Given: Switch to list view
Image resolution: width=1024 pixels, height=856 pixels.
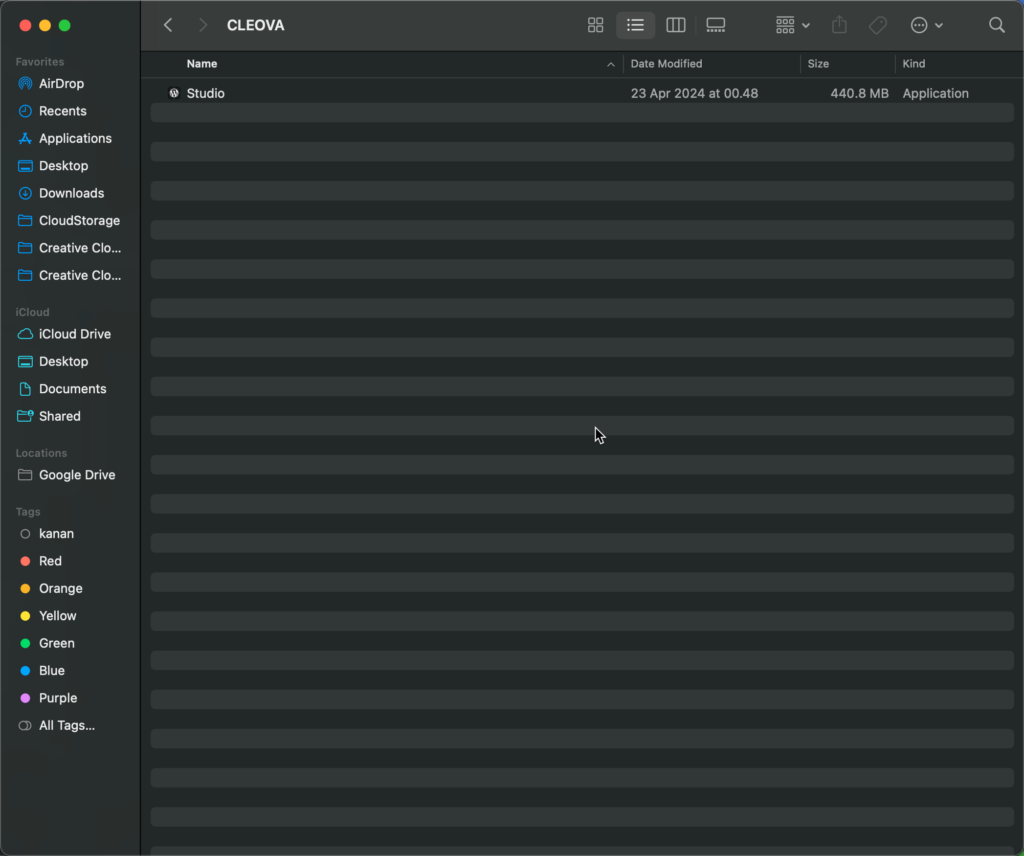Looking at the screenshot, I should (x=635, y=25).
